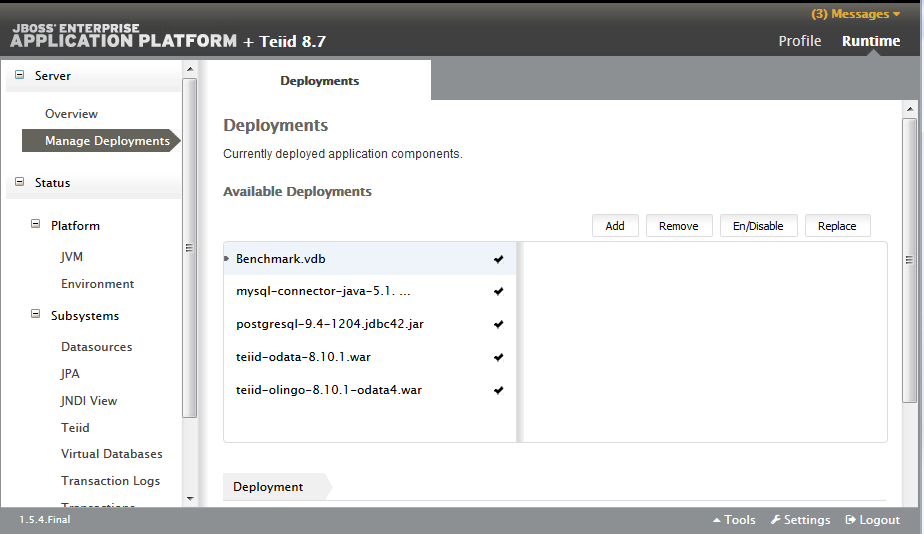
Task: Open Transaction Logs
Action: 110,481
